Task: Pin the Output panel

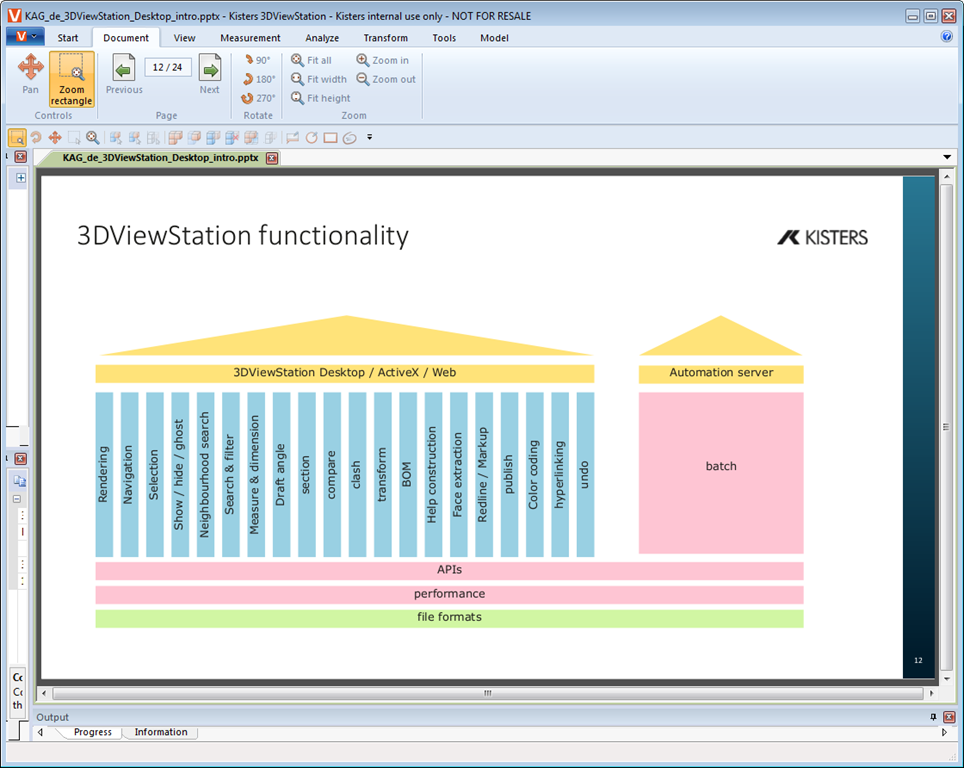Action: 933,717
